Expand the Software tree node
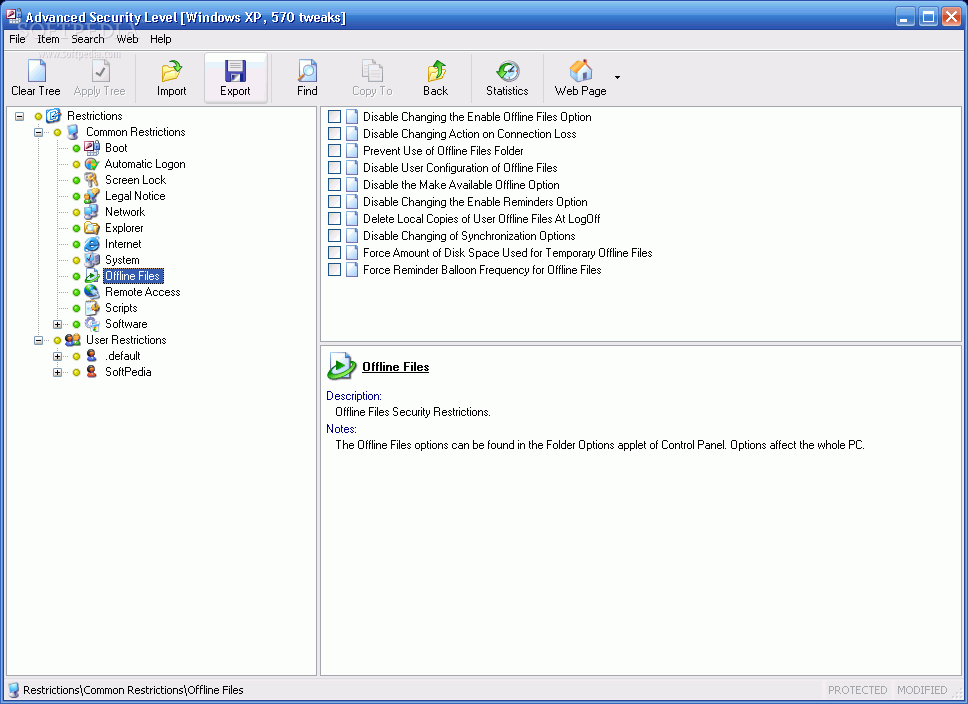This screenshot has height=704, width=968. pyautogui.click(x=57, y=324)
